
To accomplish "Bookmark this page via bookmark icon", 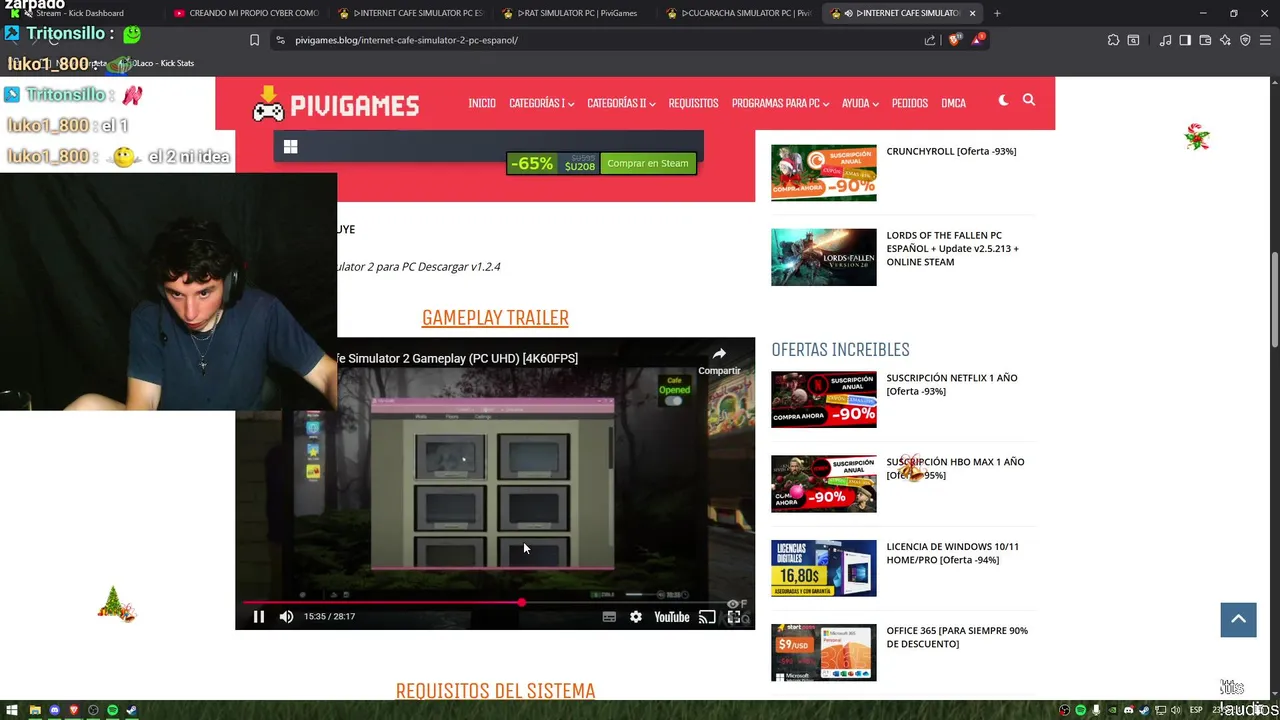I will (x=254, y=40).
